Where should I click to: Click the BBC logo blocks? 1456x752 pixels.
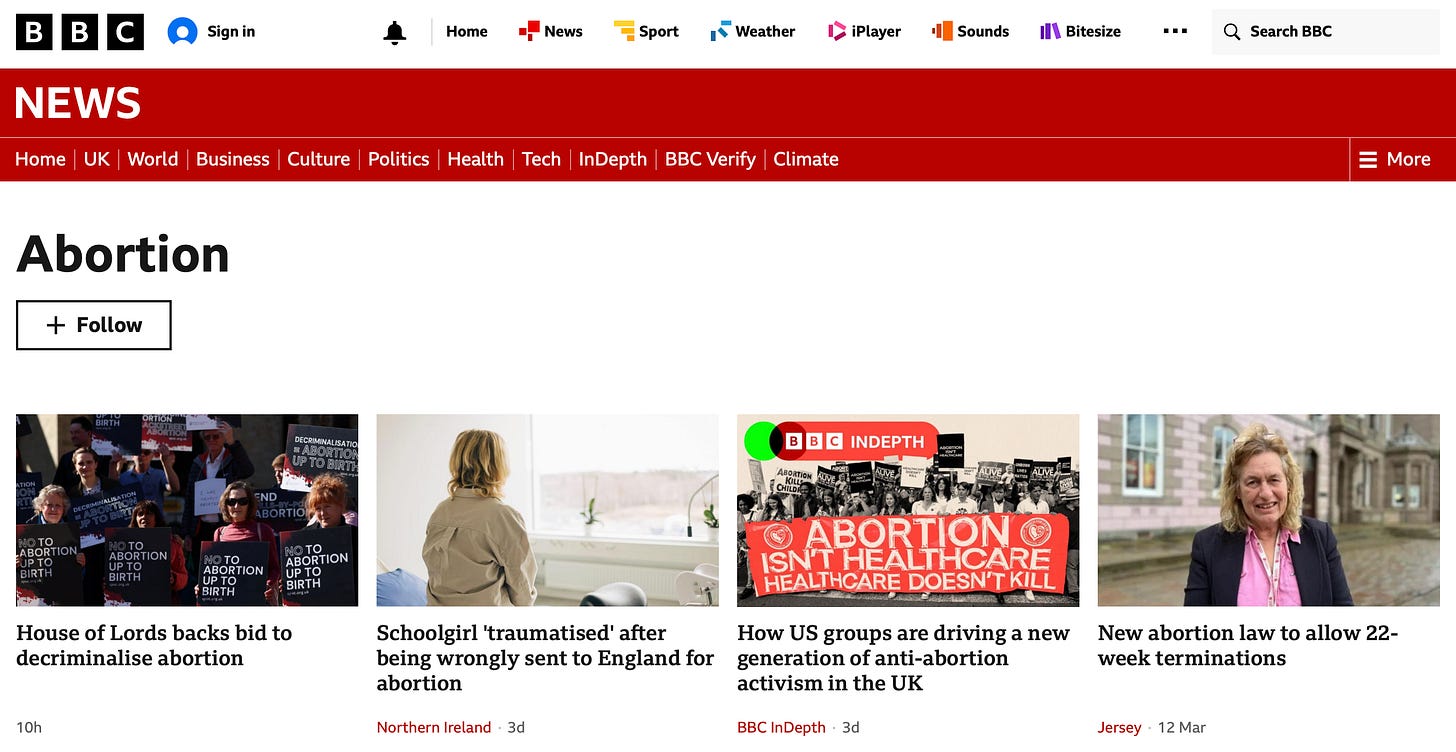tap(80, 32)
